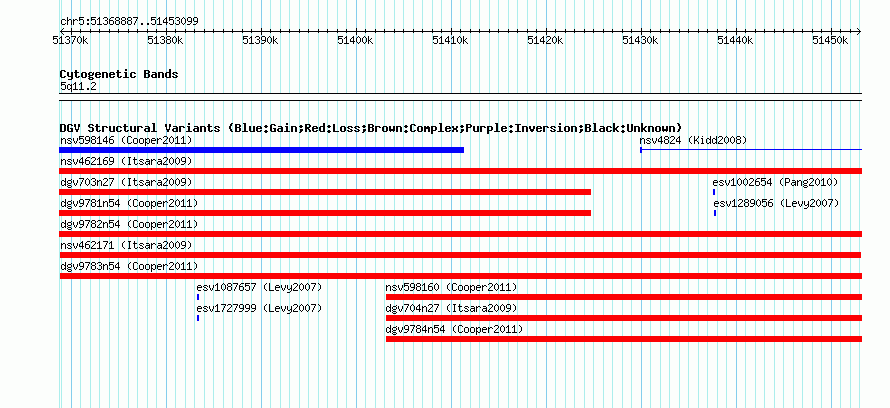
Task: Open variant nsv462169 (Itsara2009) label
Action: click(x=126, y=161)
